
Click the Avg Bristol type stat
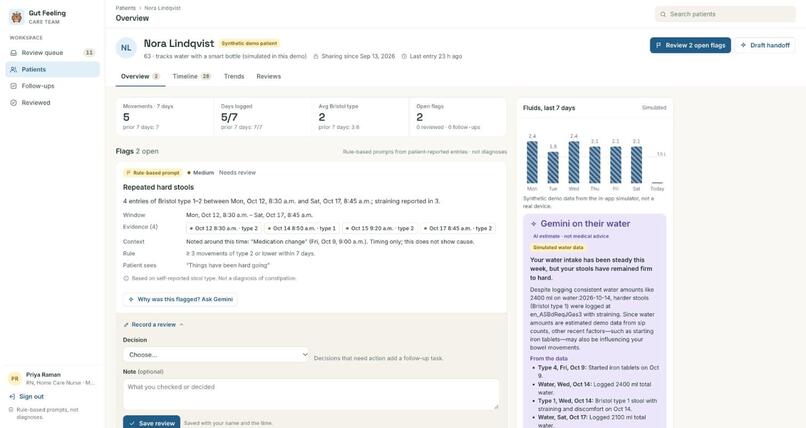coord(360,117)
